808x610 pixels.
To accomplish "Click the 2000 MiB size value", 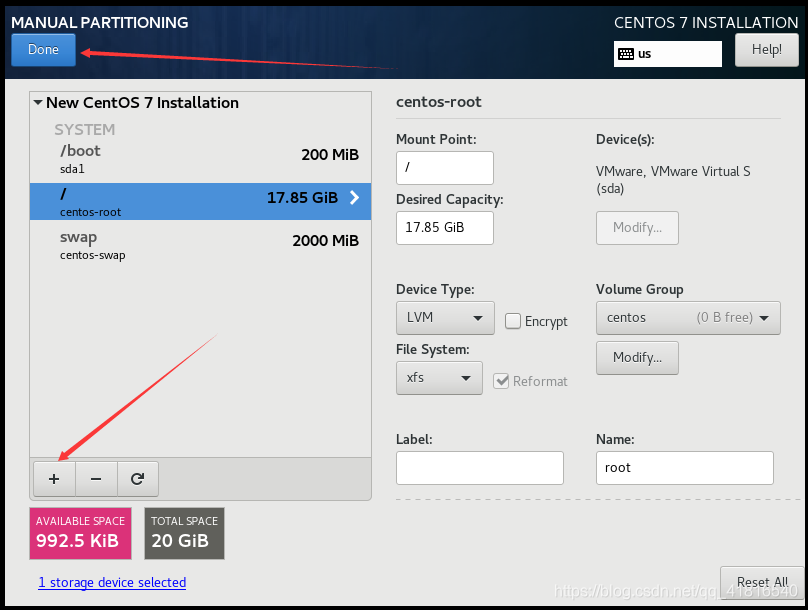I will click(x=325, y=241).
